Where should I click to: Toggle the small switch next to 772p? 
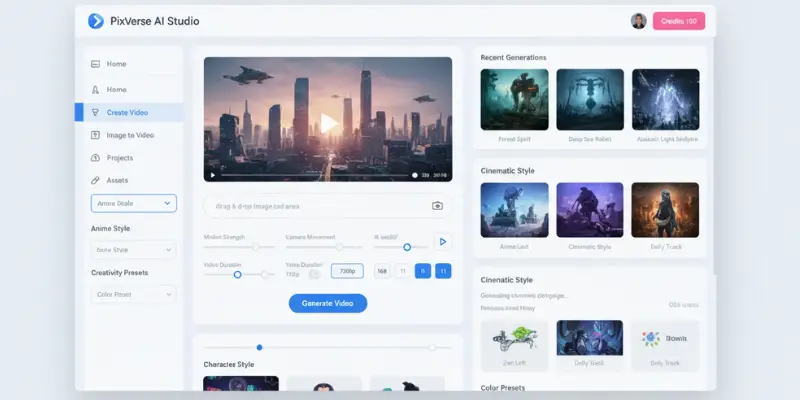pos(314,274)
